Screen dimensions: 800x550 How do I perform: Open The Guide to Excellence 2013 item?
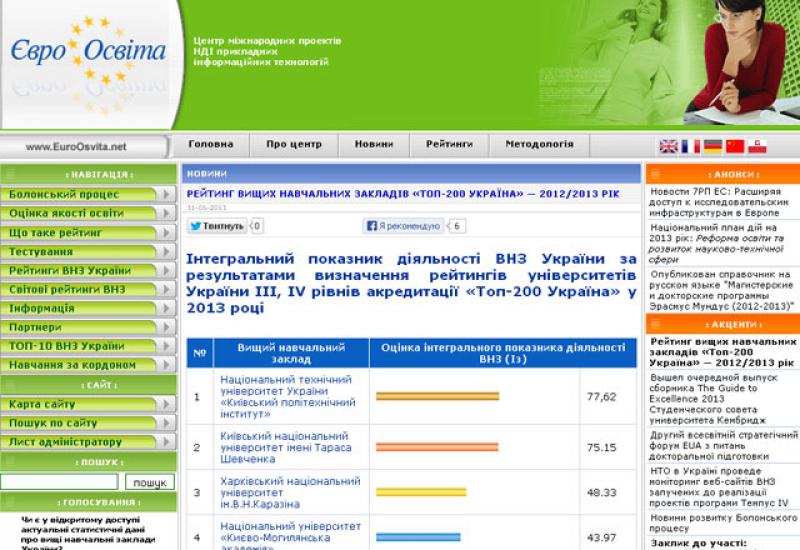coord(713,398)
